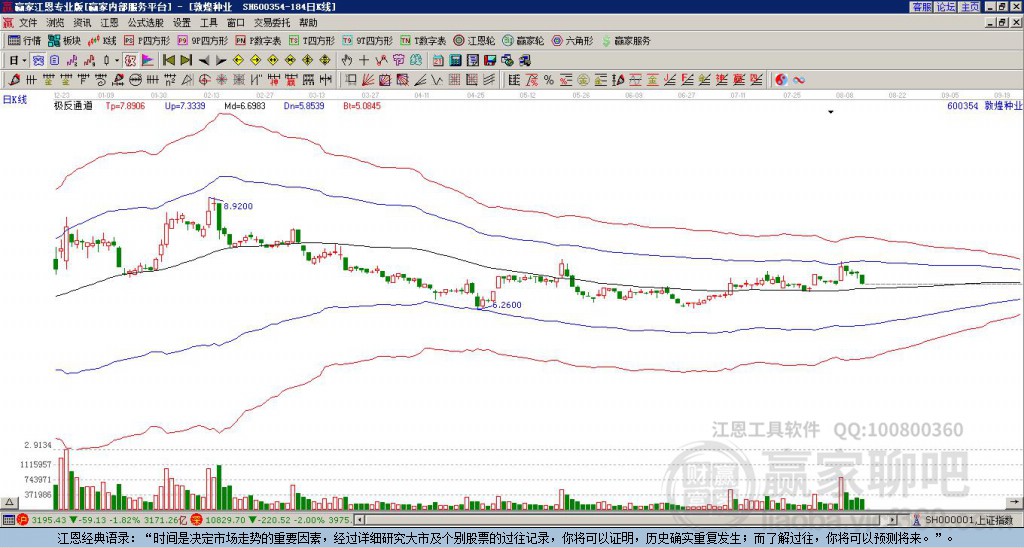1024x548 pixels.
Task: Click the Gann fan lines icon
Action: click(x=367, y=80)
